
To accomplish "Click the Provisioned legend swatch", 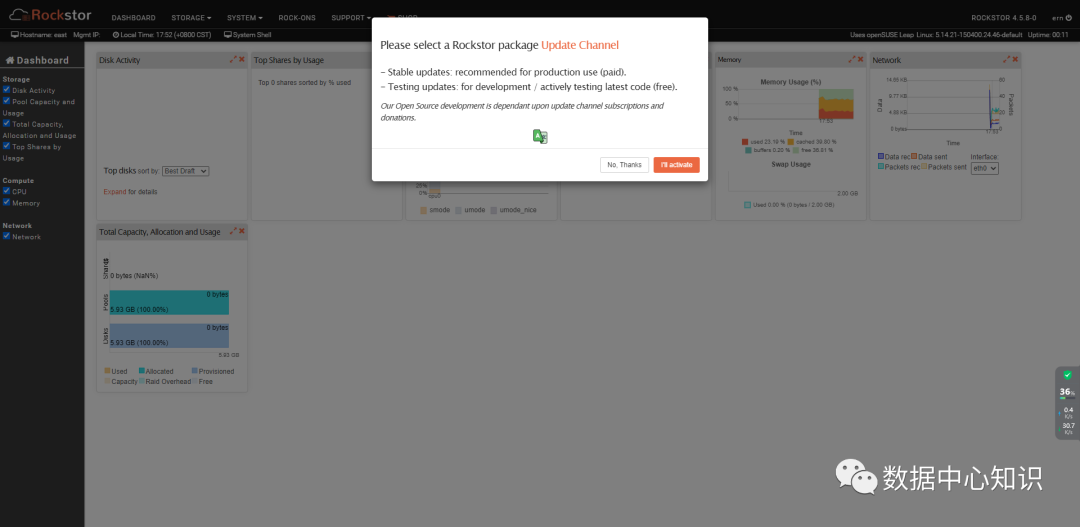I will tap(195, 371).
